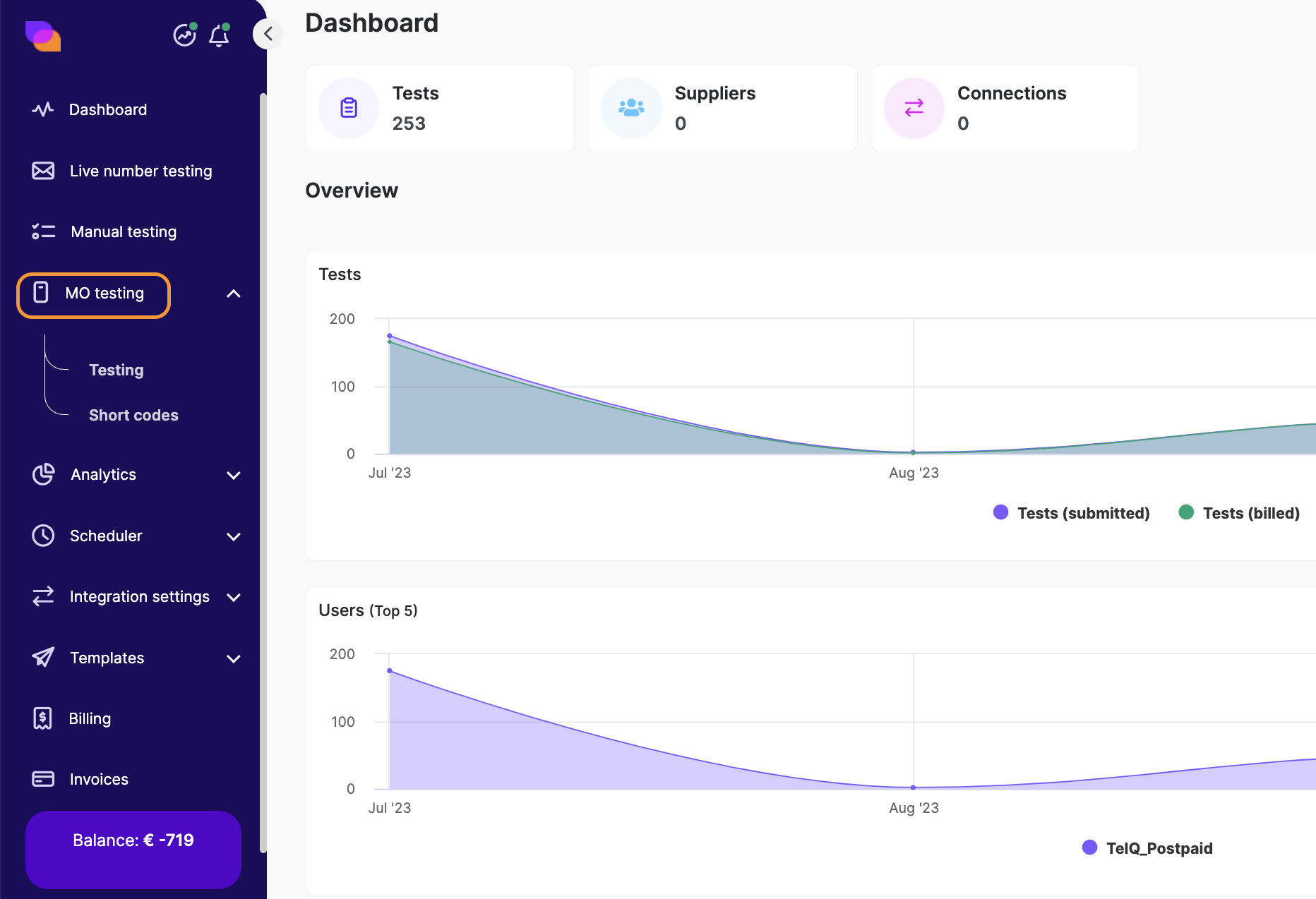The height and width of the screenshot is (899, 1316).
Task: Click the Tests clipboard icon
Action: 349,108
